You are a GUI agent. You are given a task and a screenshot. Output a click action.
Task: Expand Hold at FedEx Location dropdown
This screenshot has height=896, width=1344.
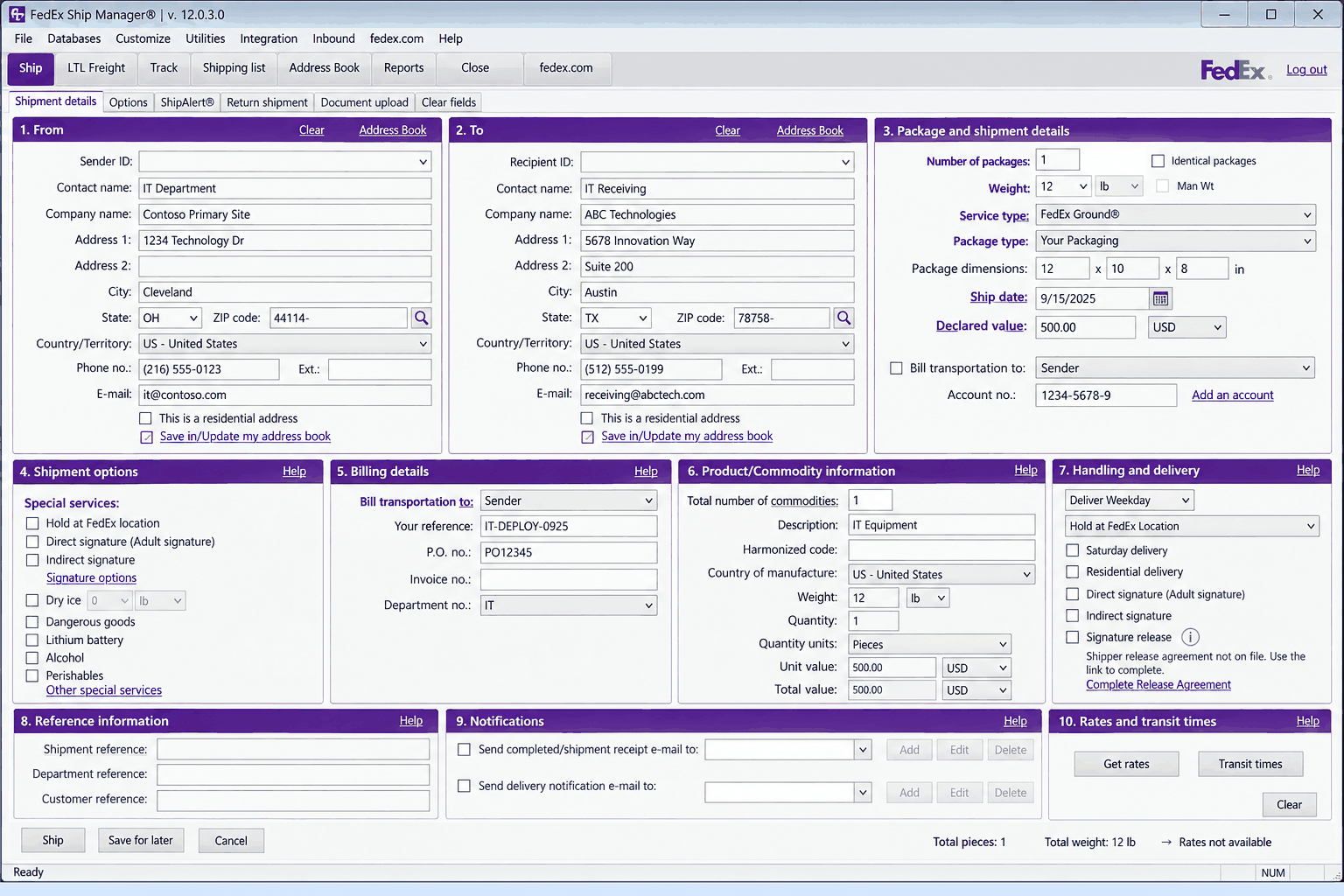[1192, 526]
